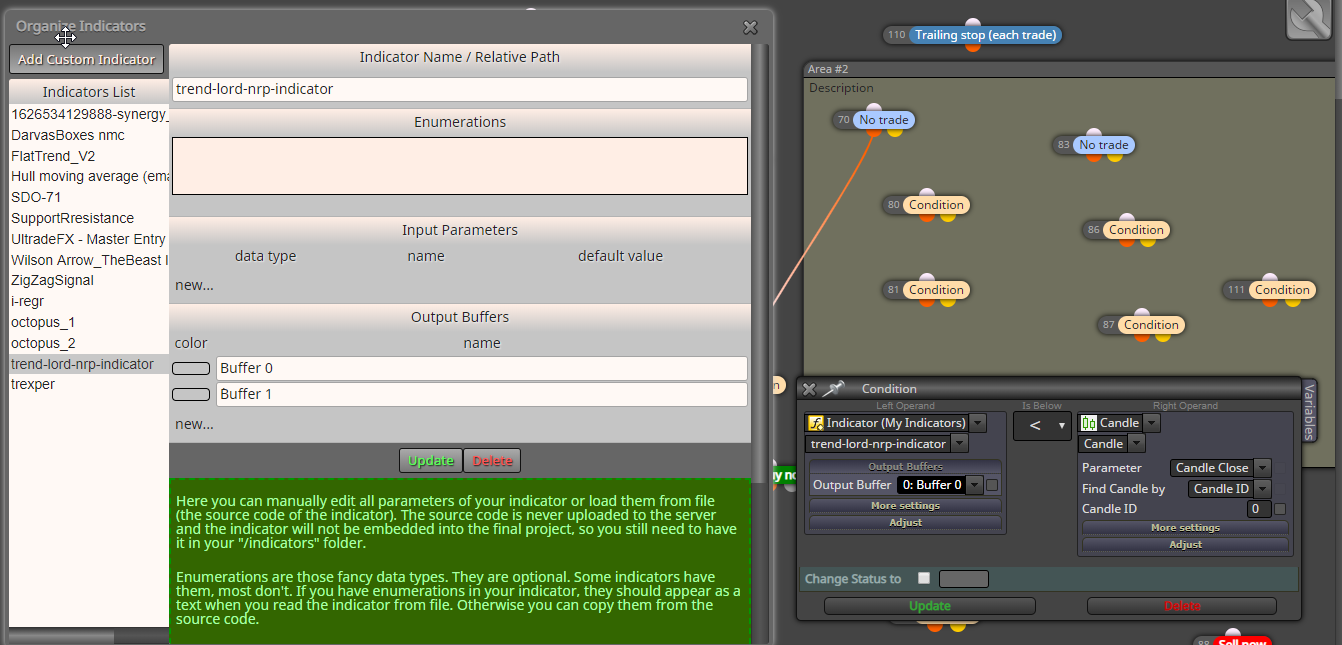This screenshot has height=645, width=1342.
Task: Click the Candle ID value field
Action: tap(1259, 509)
